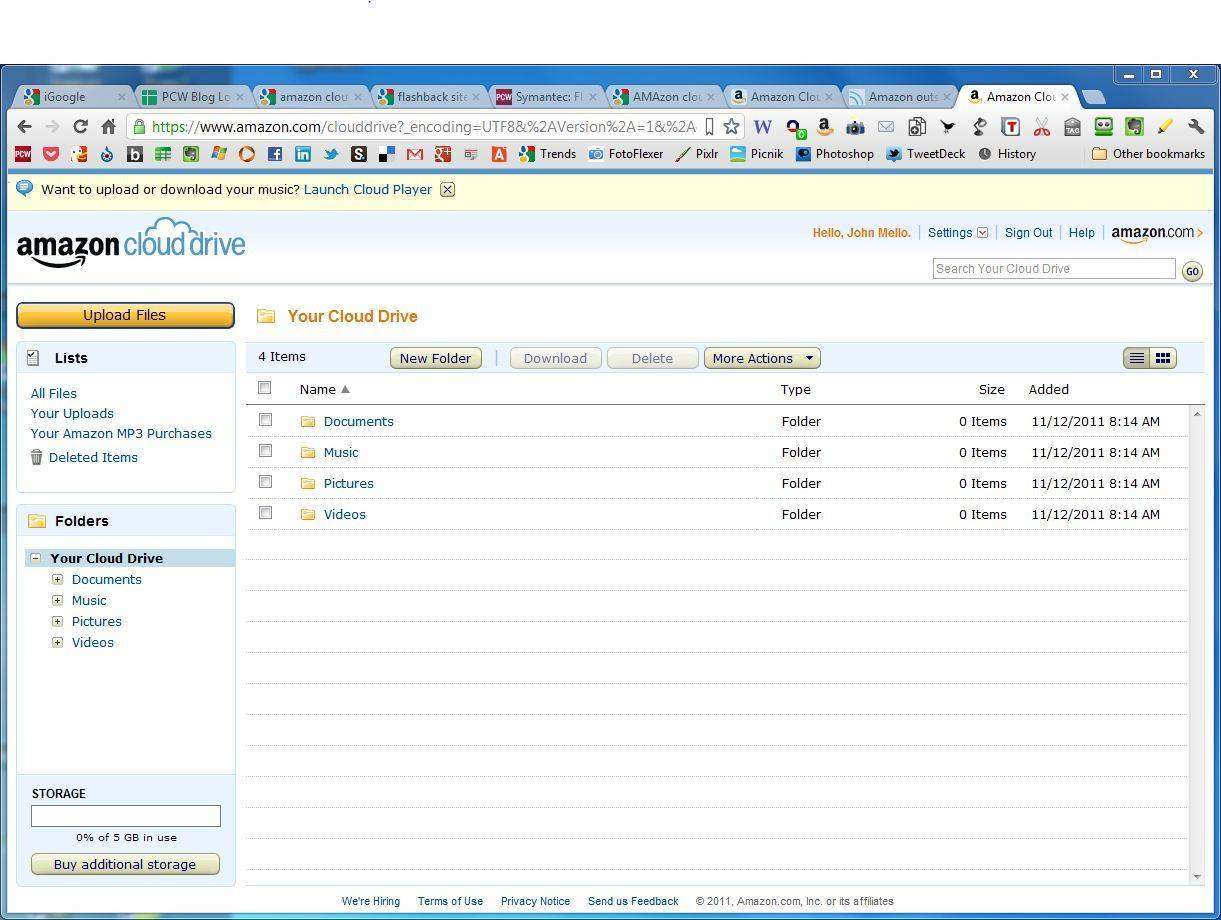
Task: Click the file list vertical scrollbar down arrow
Action: [1197, 877]
